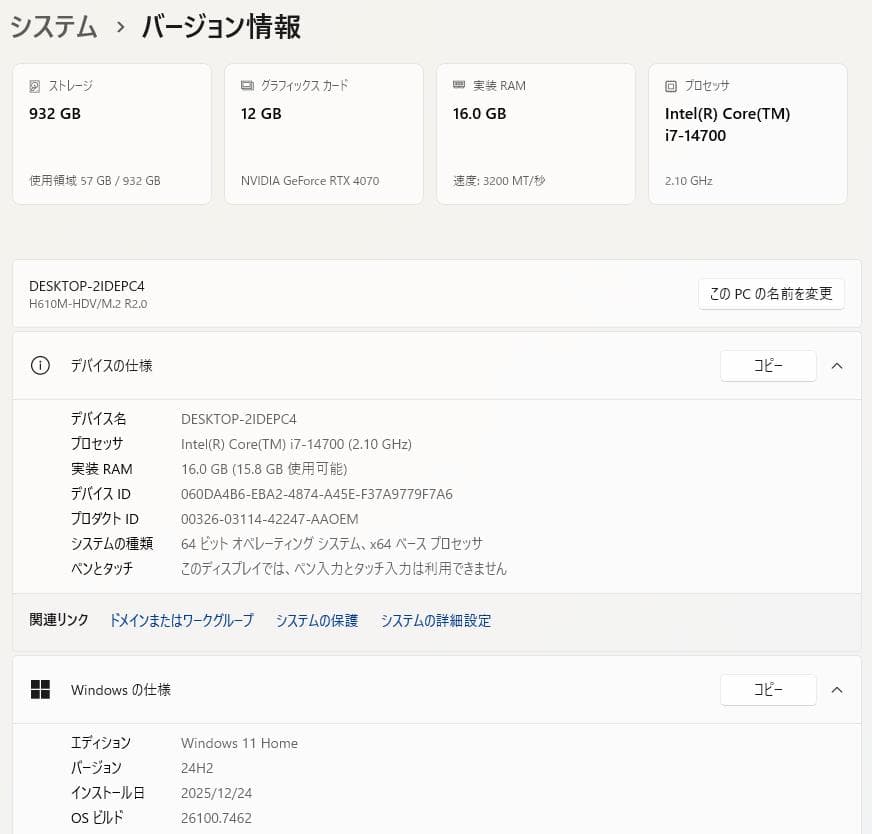
Task: Click the version value 24H2
Action: click(x=197, y=768)
